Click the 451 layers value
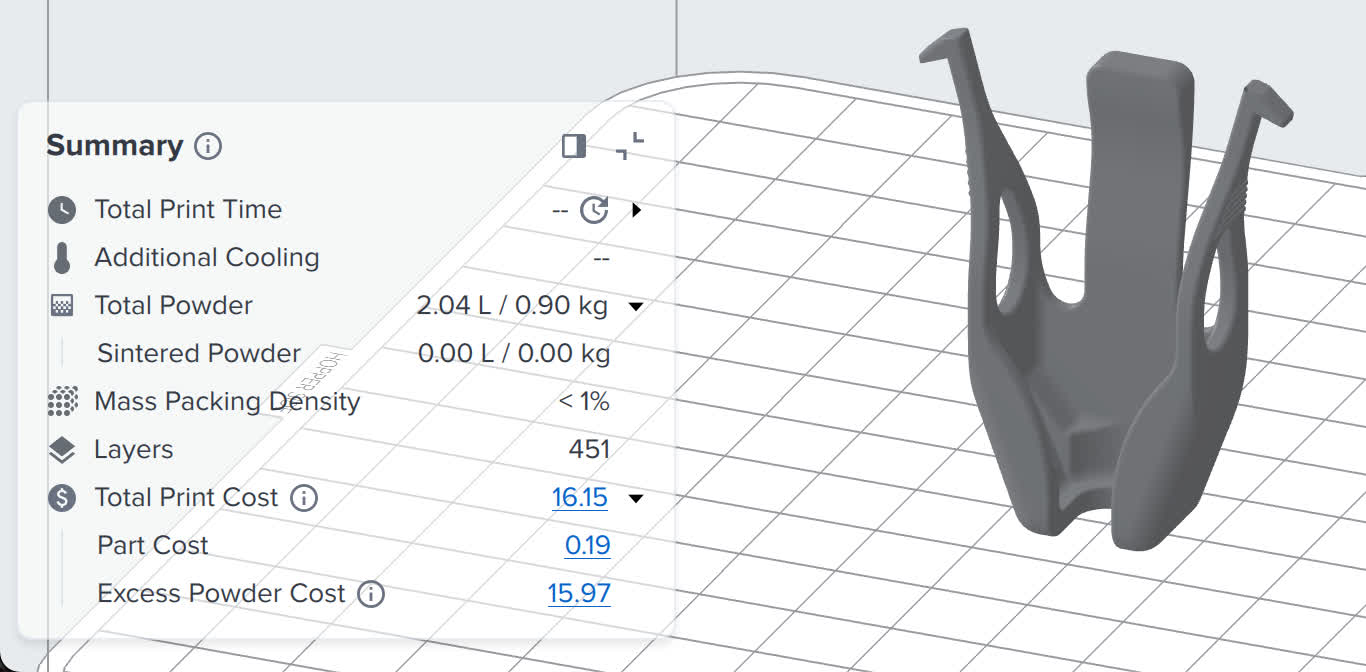Viewport: 1366px width, 672px height. (589, 449)
